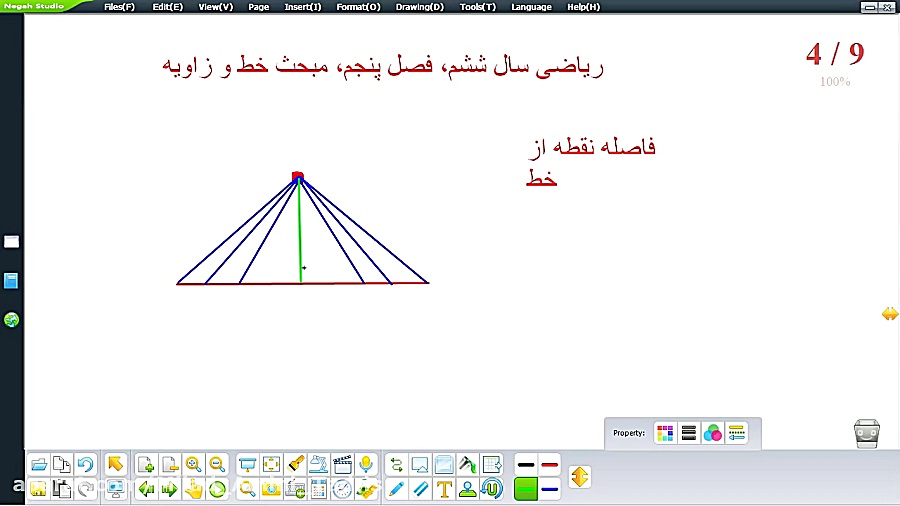Click the trash bin icon
This screenshot has height=506, width=900.
[x=867, y=434]
